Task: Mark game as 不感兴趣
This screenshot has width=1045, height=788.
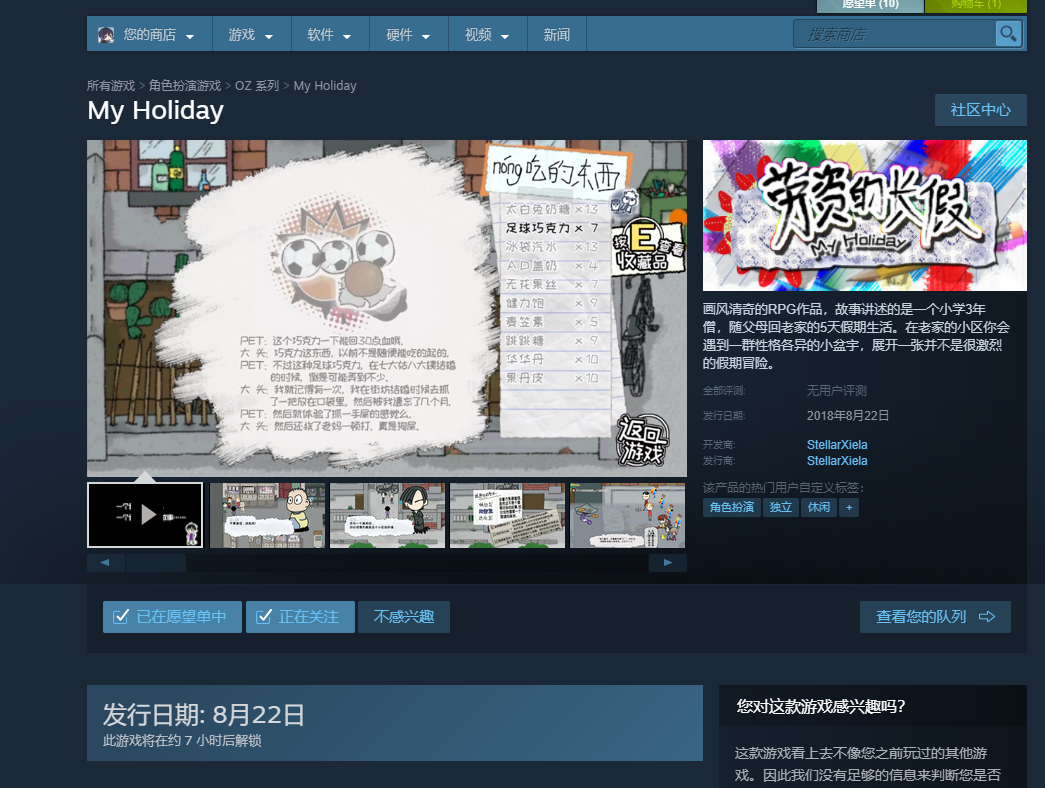Action: click(x=404, y=617)
